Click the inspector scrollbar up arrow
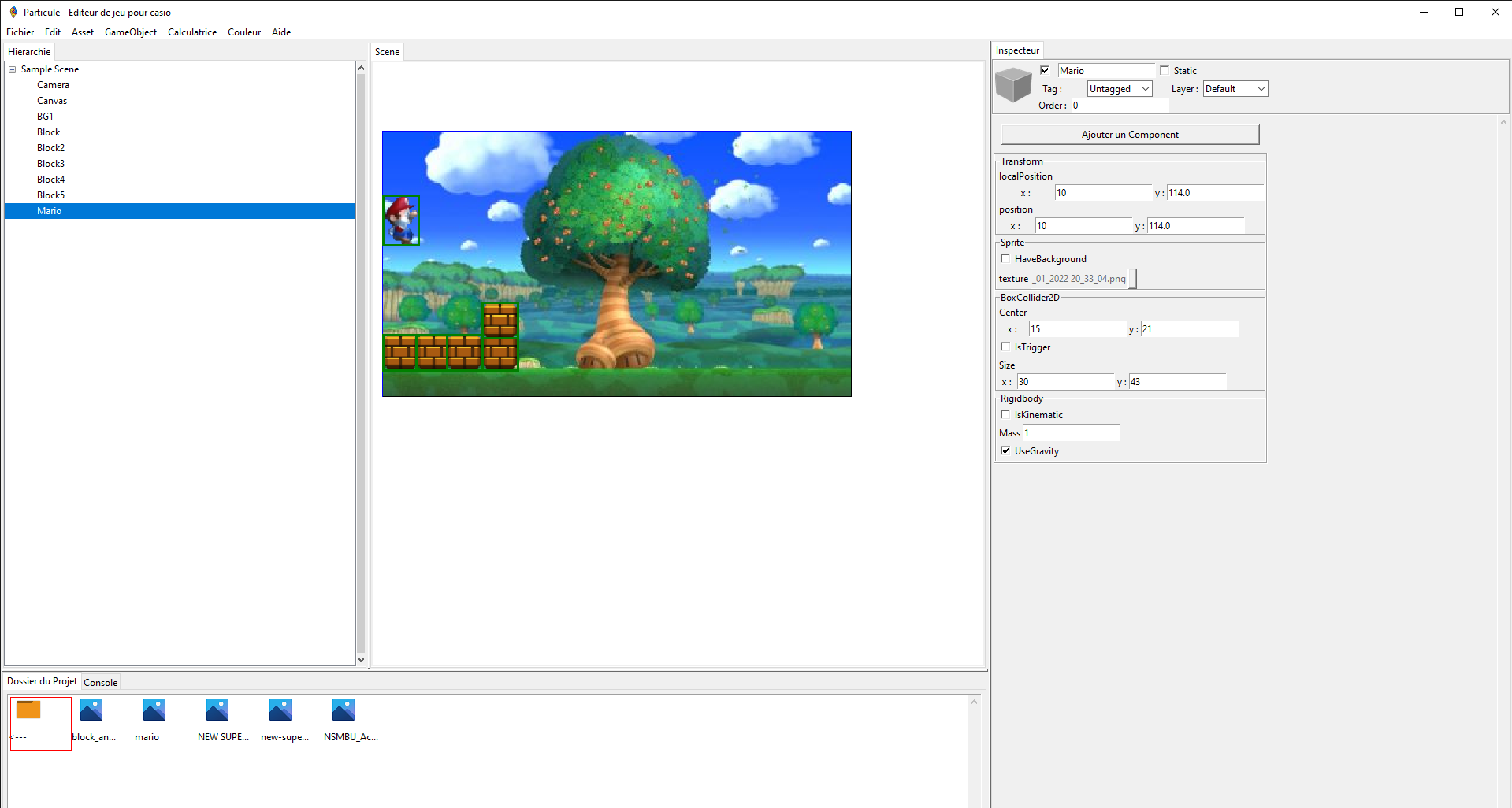Screen dimensions: 1512x808 click(x=1503, y=122)
